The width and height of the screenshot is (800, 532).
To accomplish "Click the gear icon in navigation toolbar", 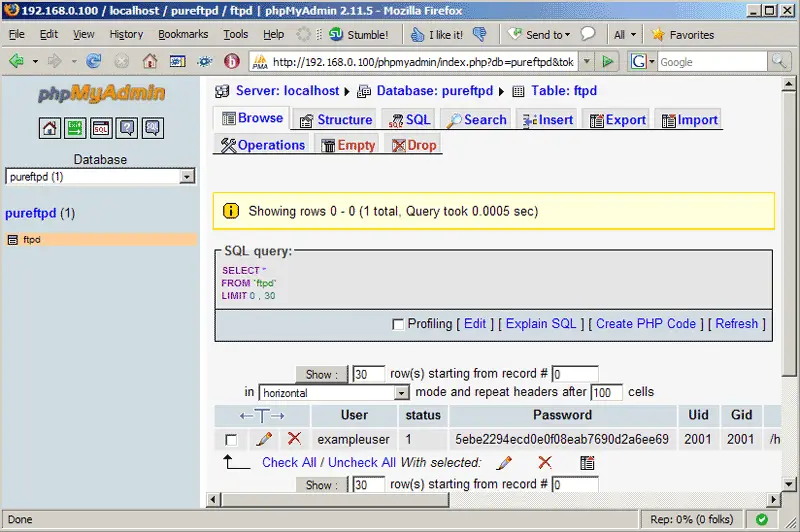I will click(x=205, y=62).
